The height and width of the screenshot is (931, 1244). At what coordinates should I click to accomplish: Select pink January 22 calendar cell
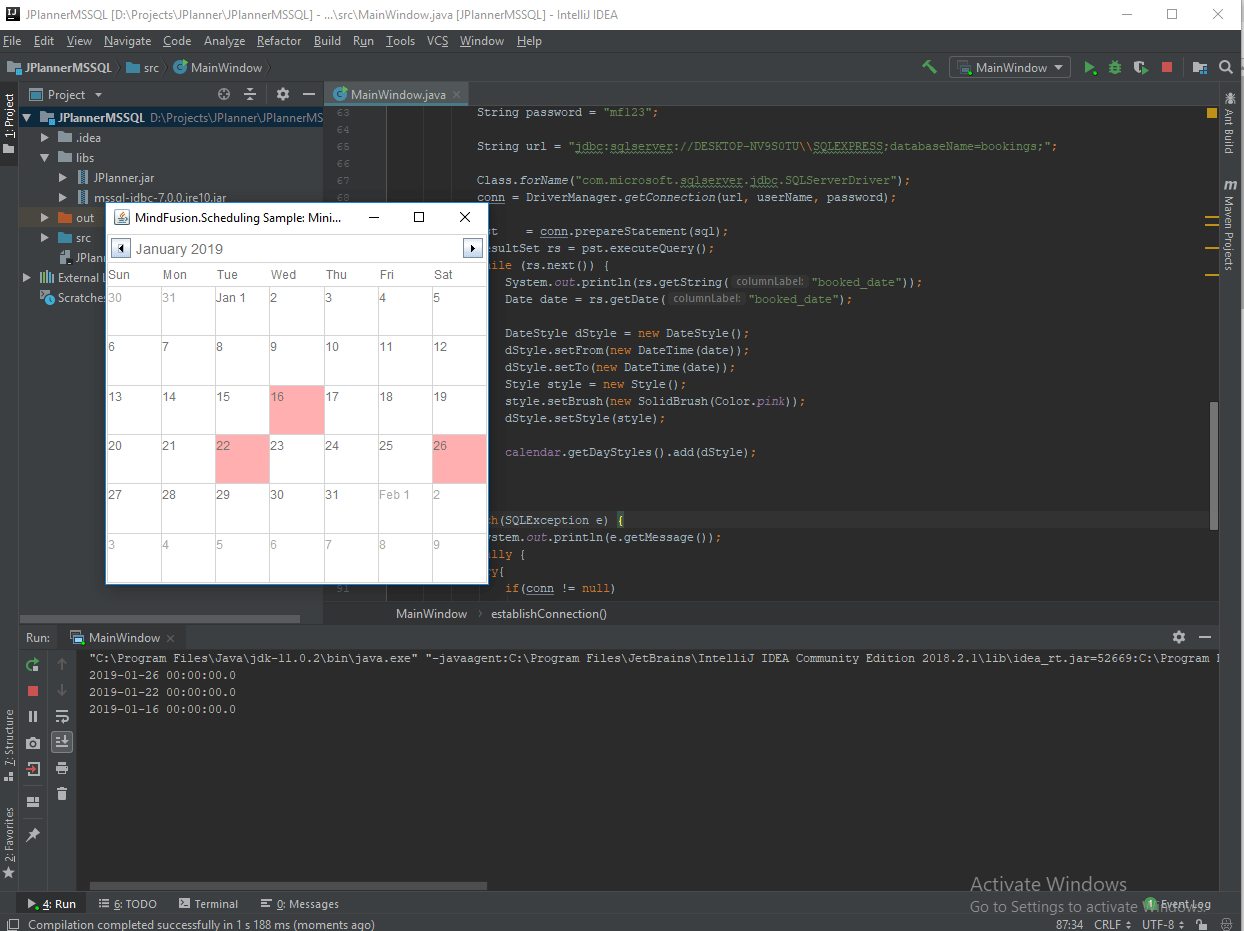243,459
